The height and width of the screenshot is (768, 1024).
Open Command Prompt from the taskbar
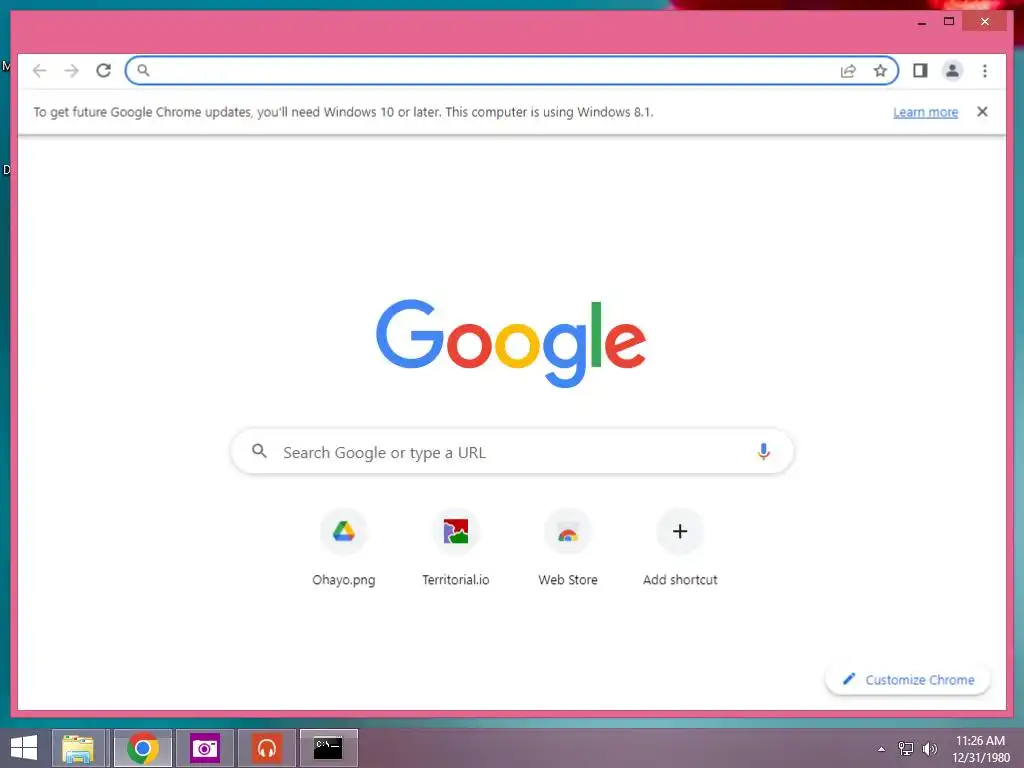tap(328, 748)
